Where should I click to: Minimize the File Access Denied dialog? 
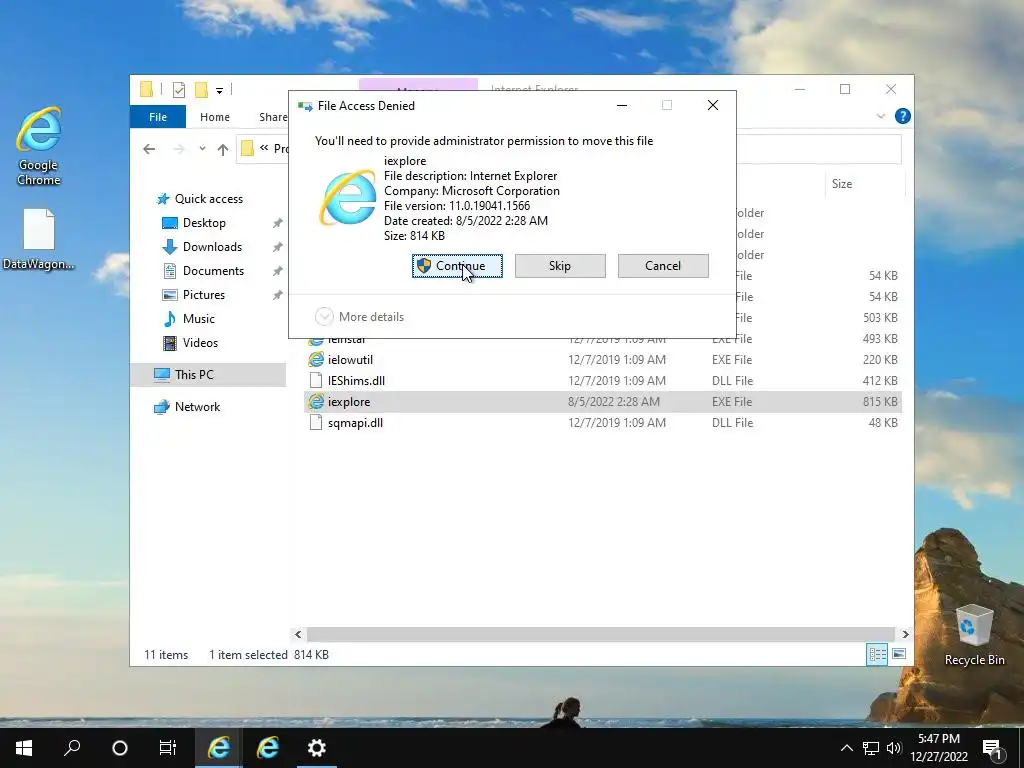tap(622, 105)
